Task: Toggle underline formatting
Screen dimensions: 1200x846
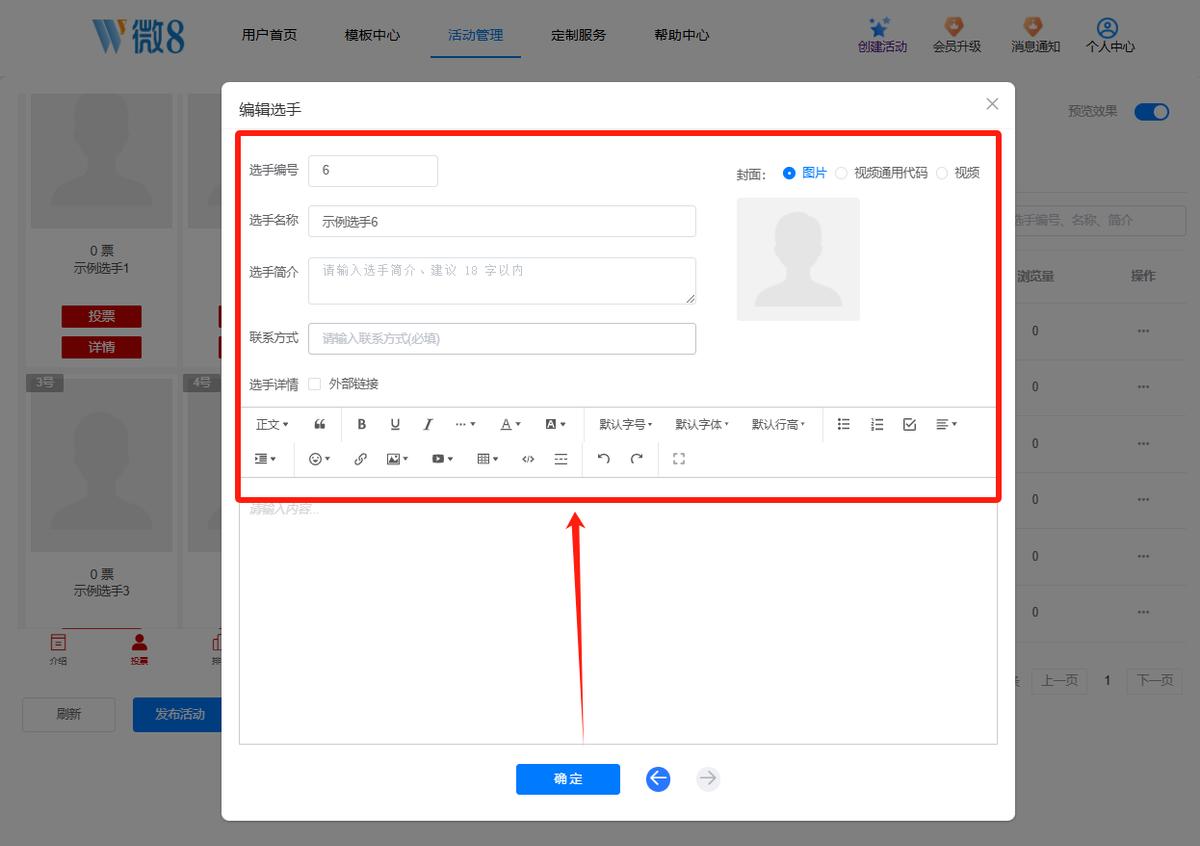Action: (395, 424)
